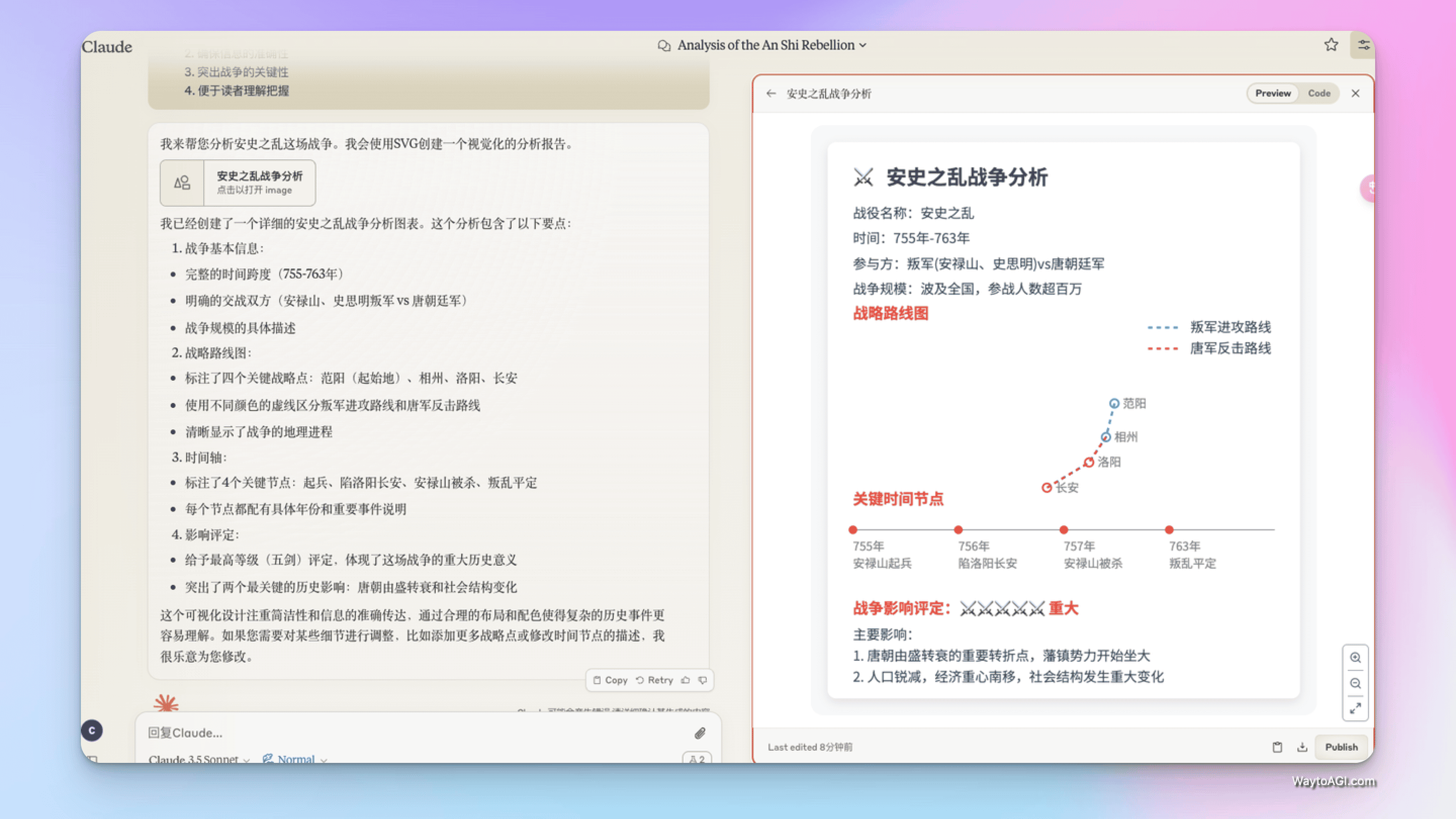Give thumbs up to the response
The image size is (1456, 819).
click(x=686, y=680)
